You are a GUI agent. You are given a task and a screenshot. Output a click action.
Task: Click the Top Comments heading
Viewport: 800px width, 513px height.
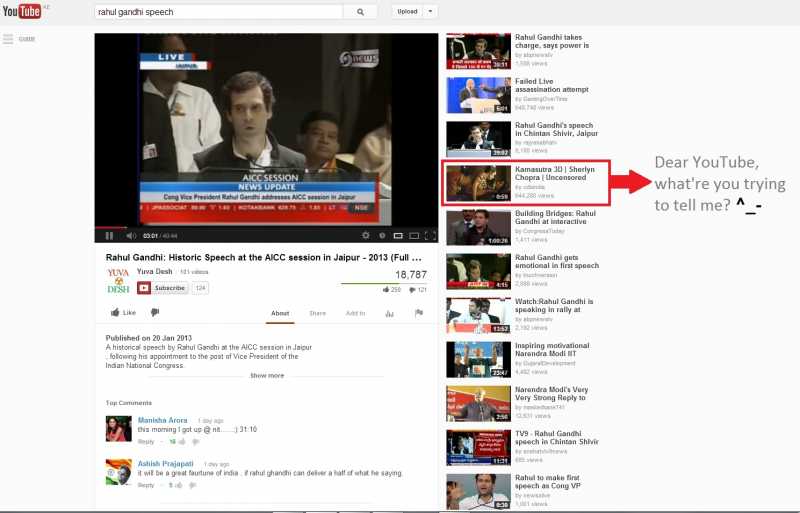(x=129, y=403)
